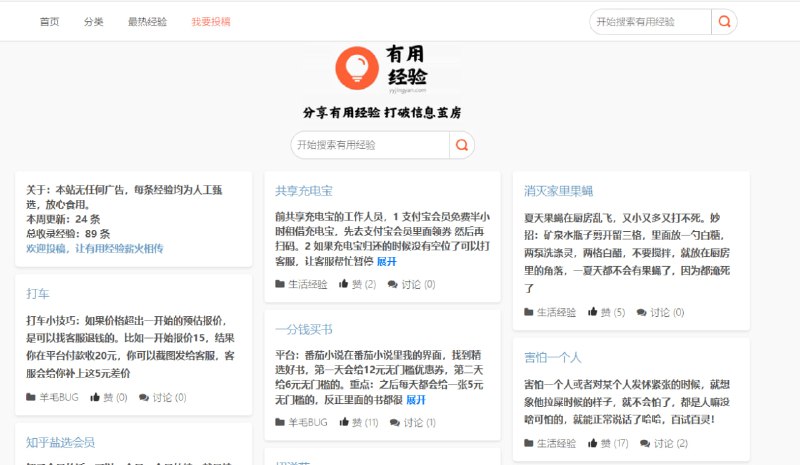Viewport: 800px width, 465px height.
Task: Click the search magnifier icon in top navigation bar
Action: pyautogui.click(x=724, y=21)
